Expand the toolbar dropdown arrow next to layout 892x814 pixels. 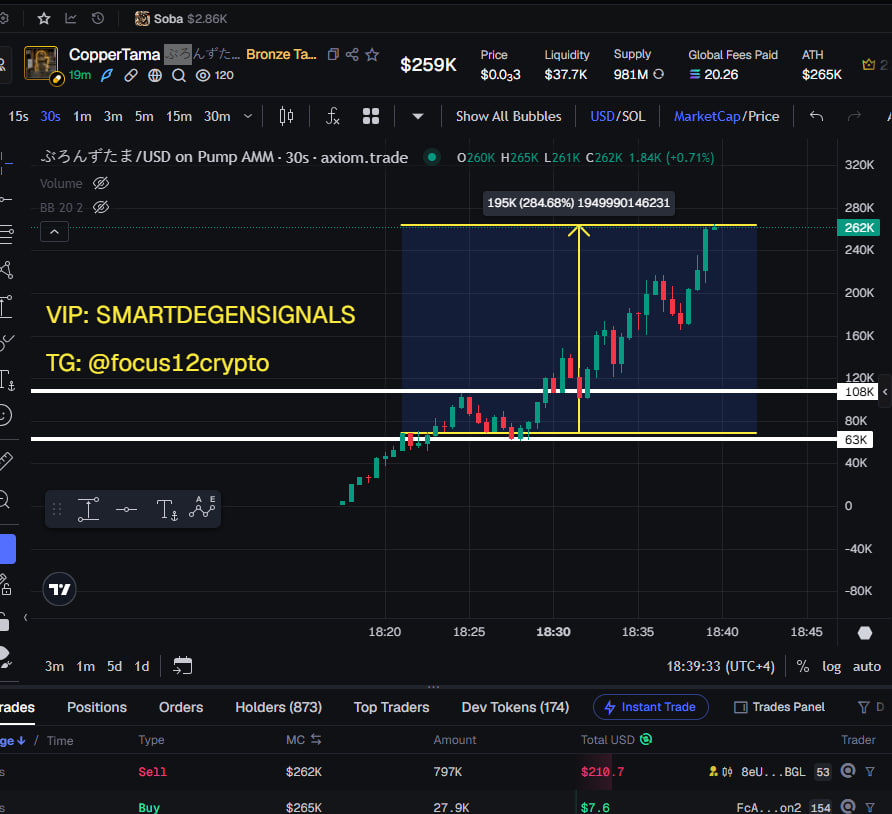[x=418, y=117]
